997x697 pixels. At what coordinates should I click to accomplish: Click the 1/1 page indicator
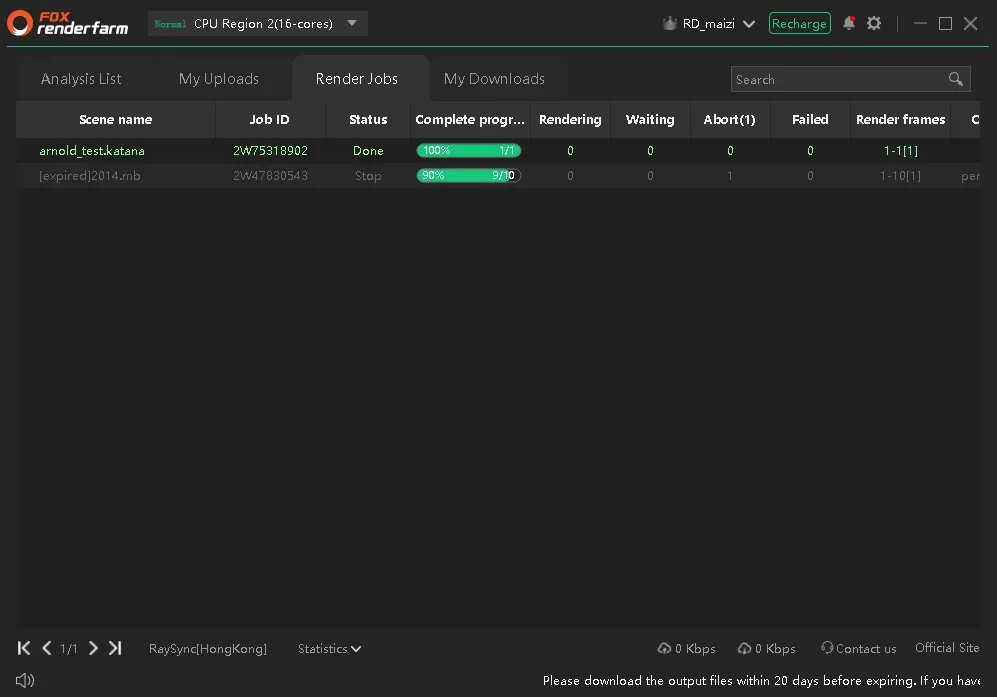pos(69,649)
